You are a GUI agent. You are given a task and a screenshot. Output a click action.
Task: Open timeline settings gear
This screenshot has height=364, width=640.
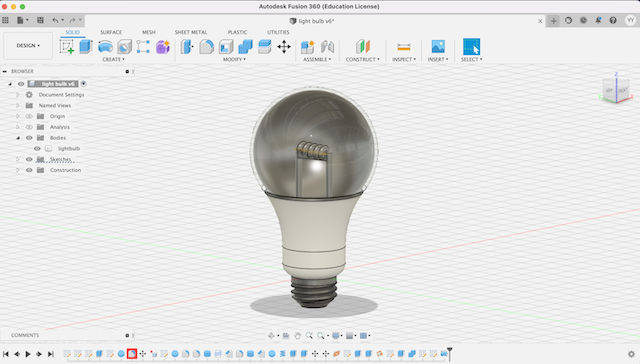click(631, 354)
